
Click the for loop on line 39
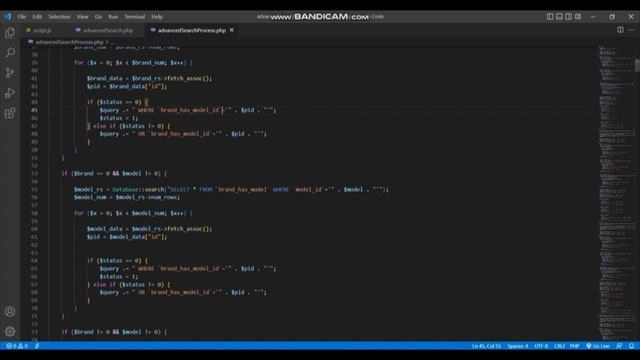pos(133,62)
